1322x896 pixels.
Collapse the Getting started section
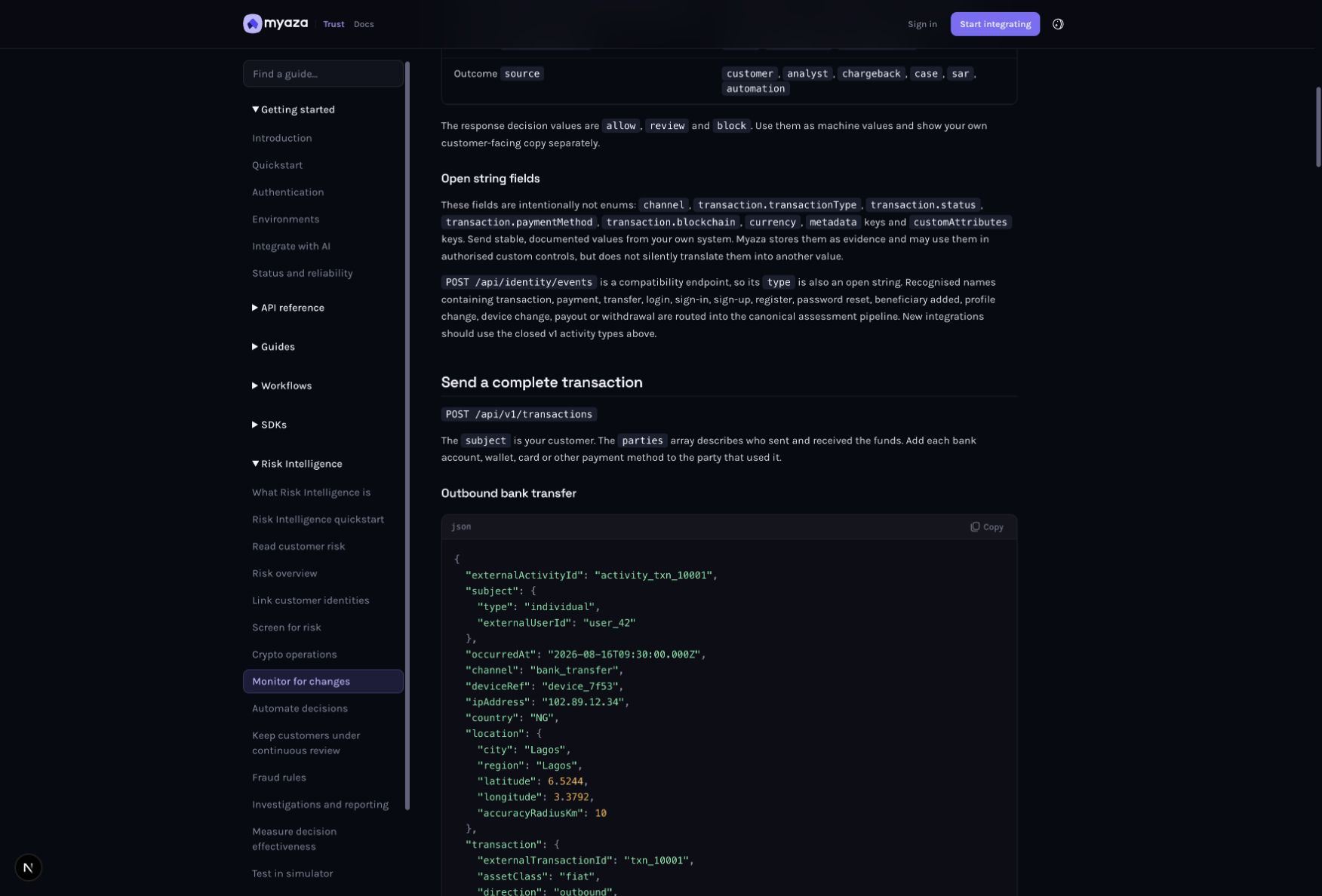(x=294, y=109)
